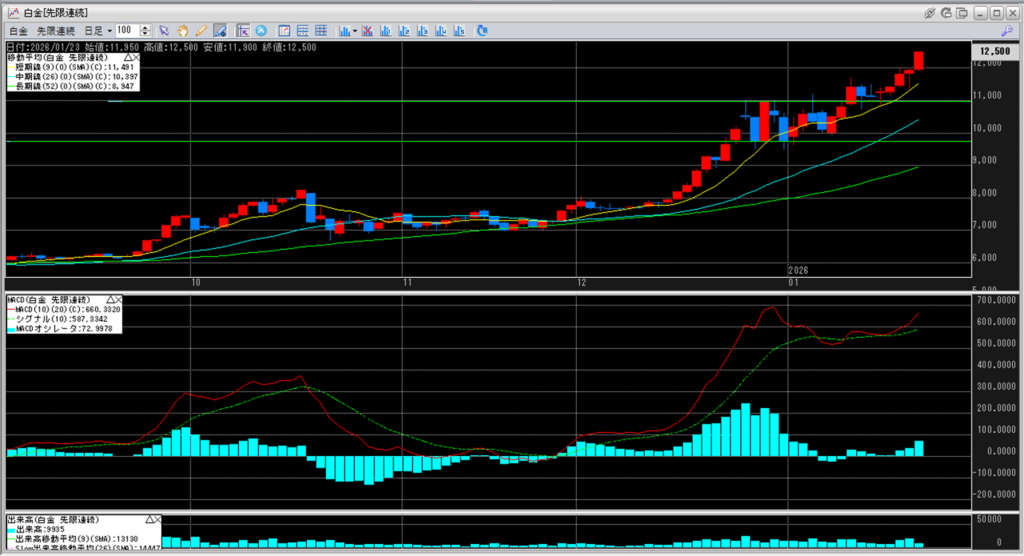
Task: Select the arrow pointer cursor tool
Action: (x=164, y=31)
